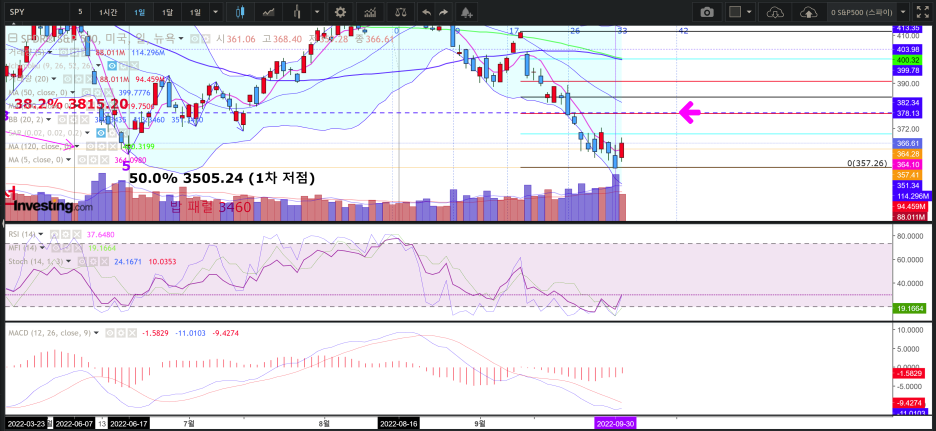Open settings for MA (120, close, 0)
Image resolution: width=936 pixels, height=431 pixels.
101,146
